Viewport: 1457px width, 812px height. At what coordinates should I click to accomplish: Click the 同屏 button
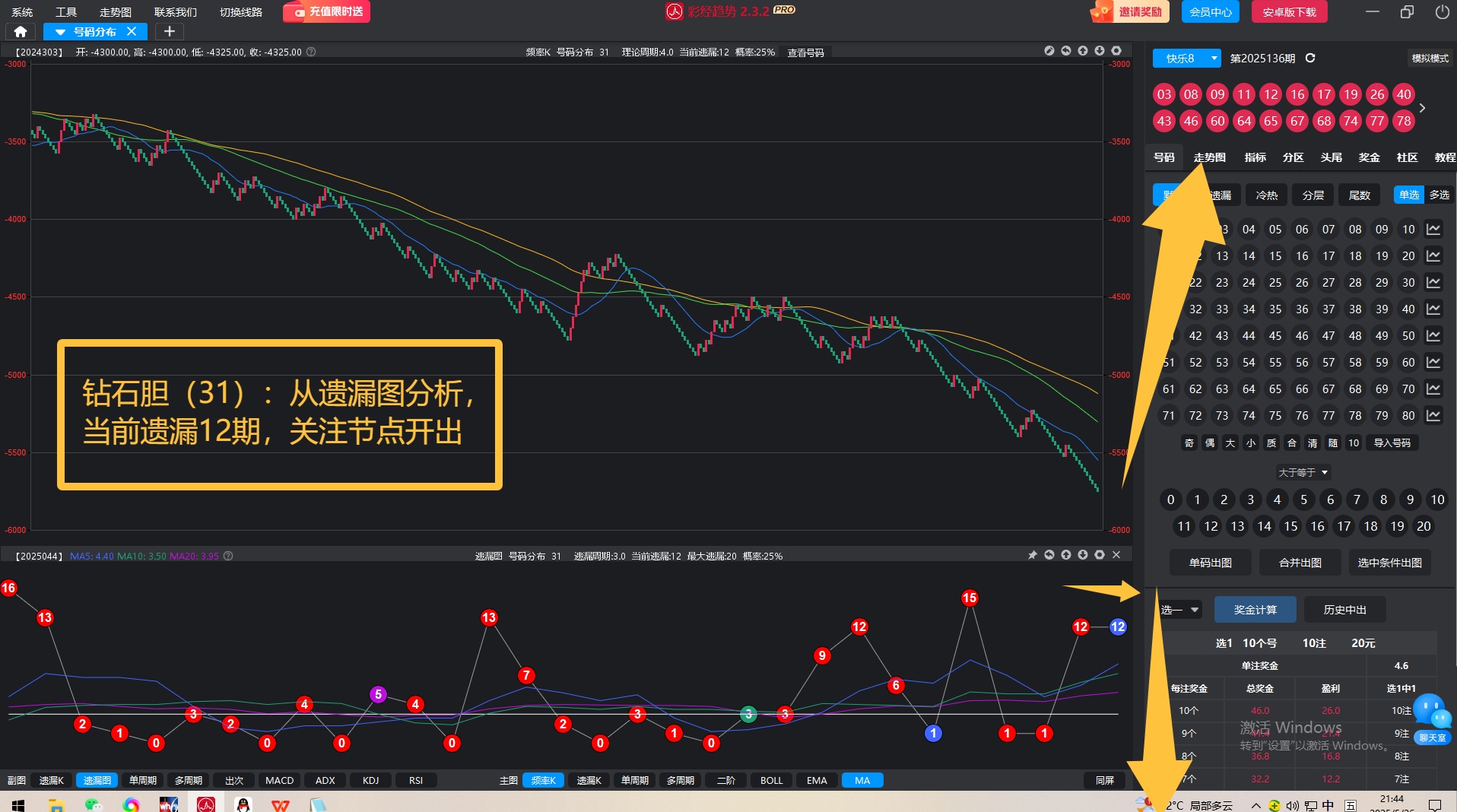coord(1105,780)
